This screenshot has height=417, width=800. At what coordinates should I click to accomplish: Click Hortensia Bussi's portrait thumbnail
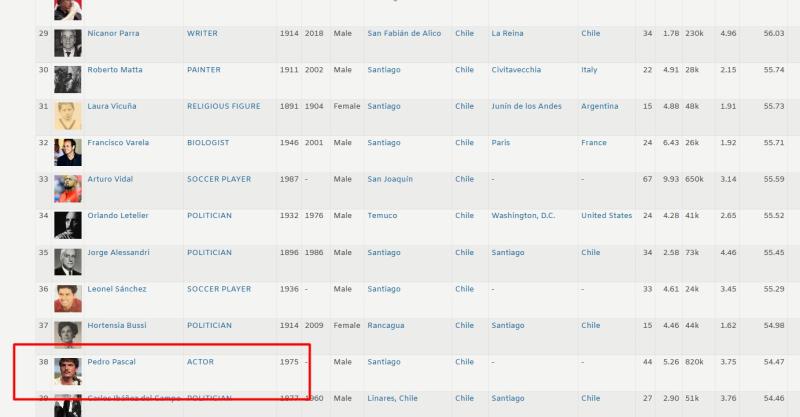[68, 335]
